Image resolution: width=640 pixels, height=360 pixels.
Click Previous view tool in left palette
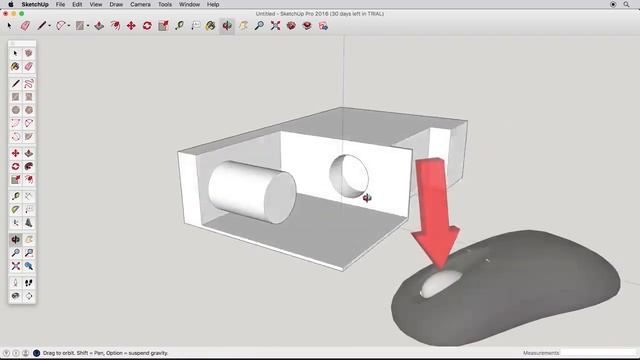point(29,266)
